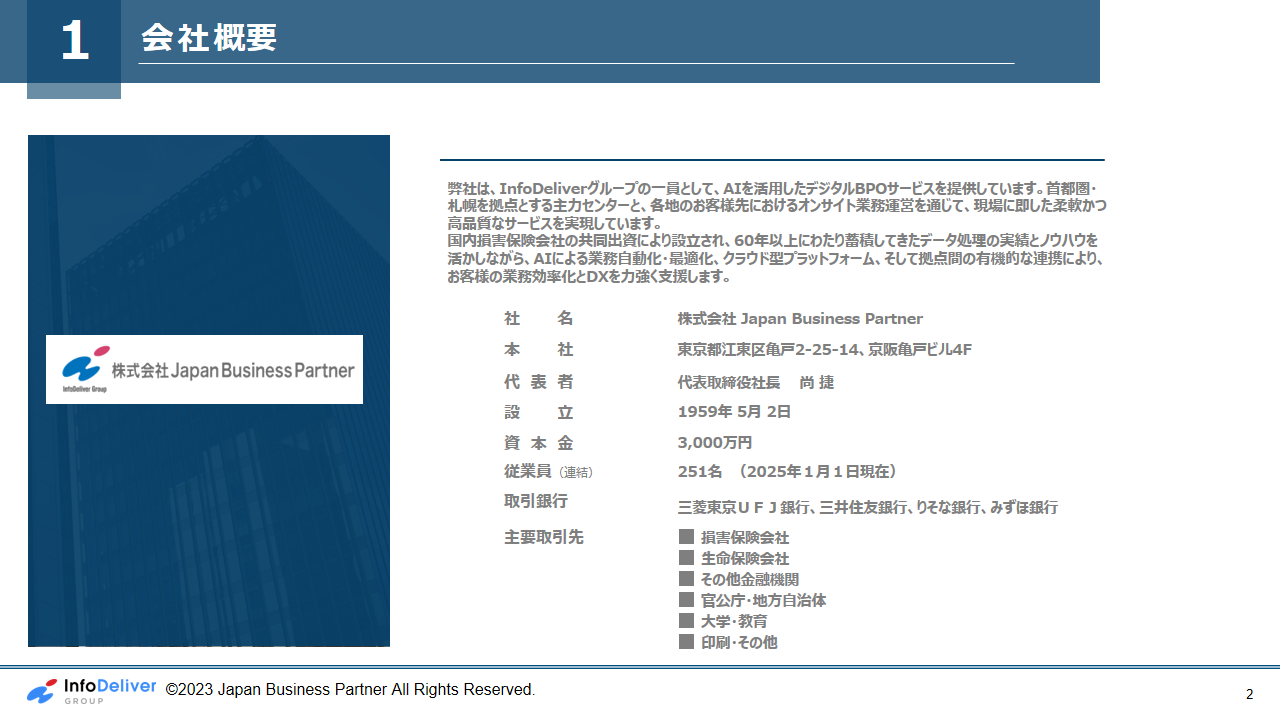Click the company name 株式会社 Japan Business Partner value
Viewport: 1280px width, 720px height.
800,319
